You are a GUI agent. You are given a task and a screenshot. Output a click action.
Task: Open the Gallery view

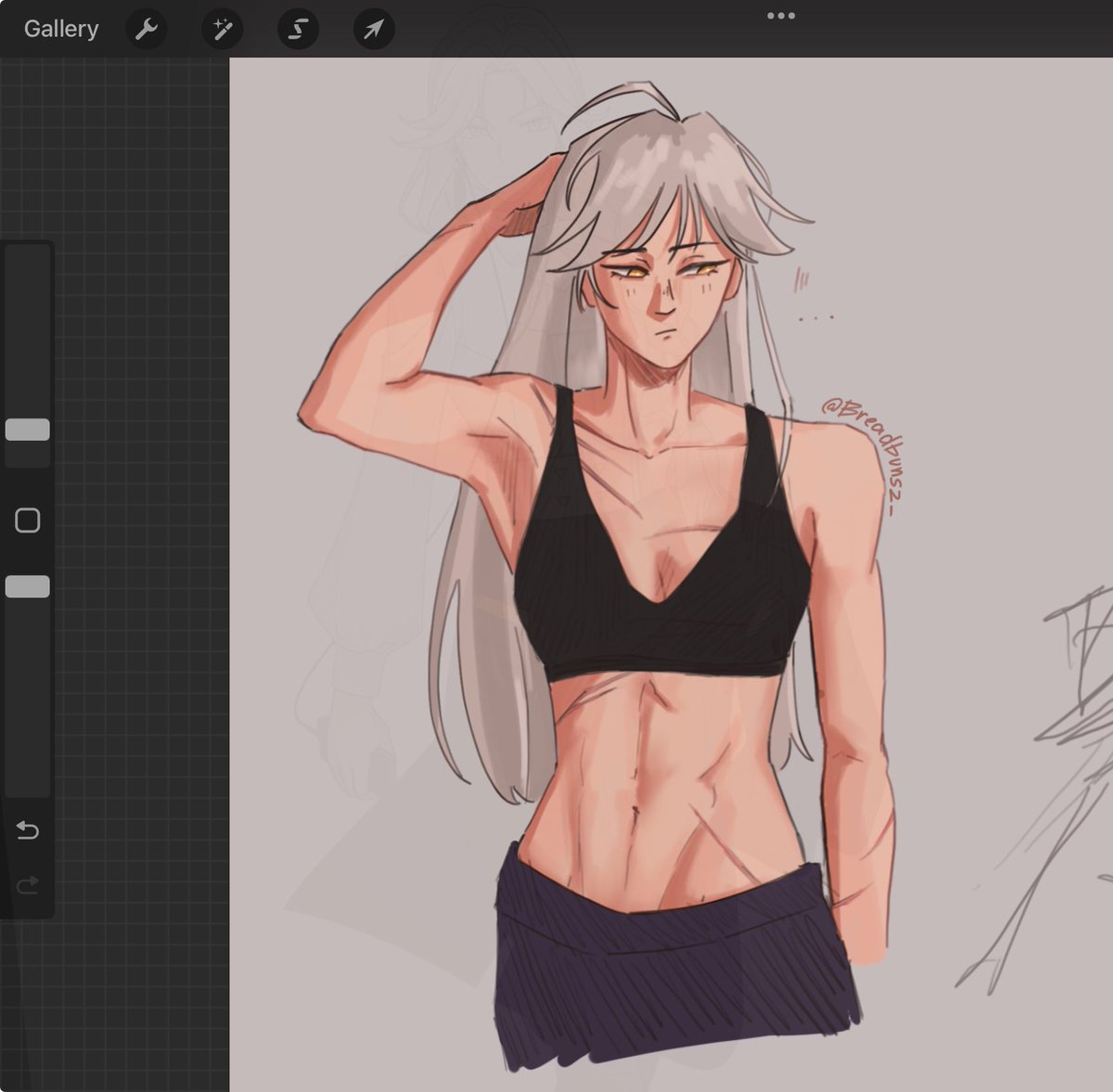tap(61, 29)
